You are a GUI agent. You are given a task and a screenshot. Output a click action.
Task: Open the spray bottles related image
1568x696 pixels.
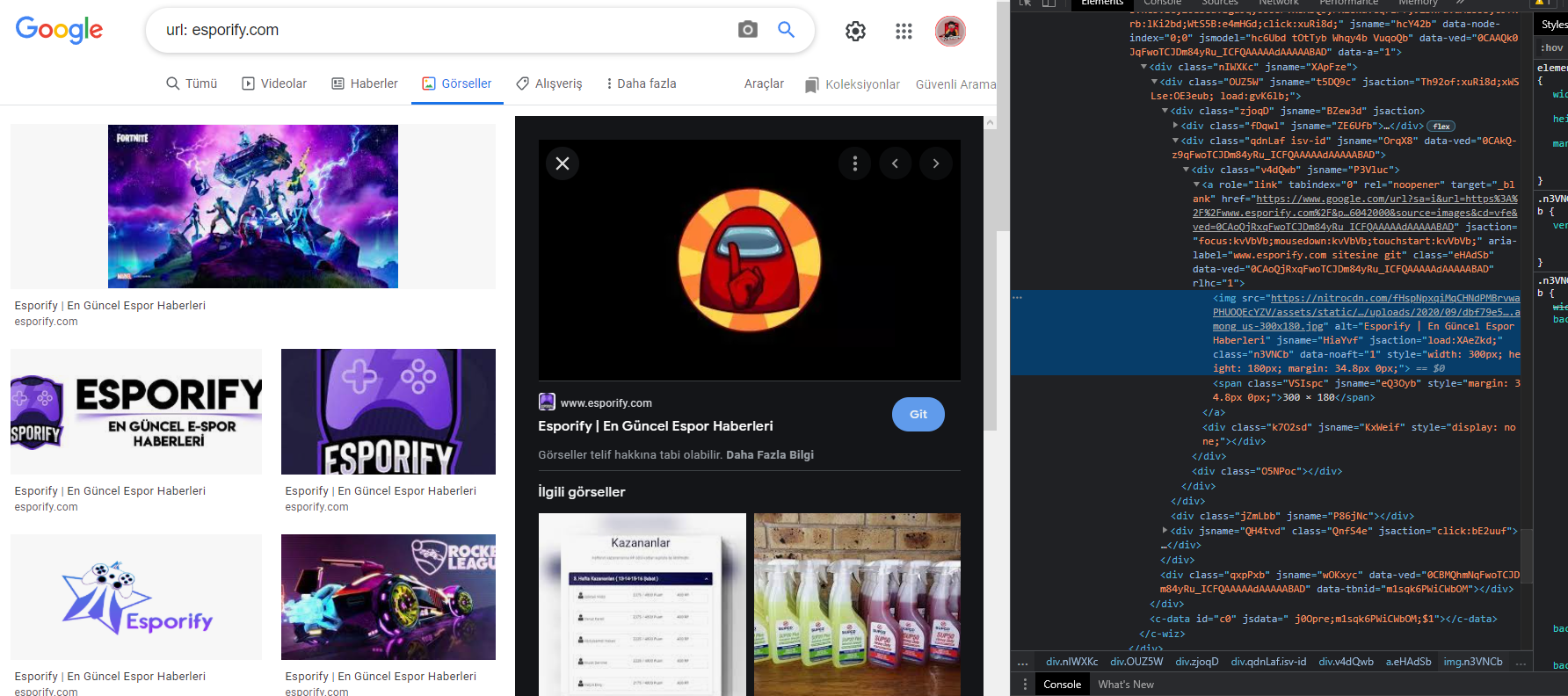pyautogui.click(x=857, y=605)
